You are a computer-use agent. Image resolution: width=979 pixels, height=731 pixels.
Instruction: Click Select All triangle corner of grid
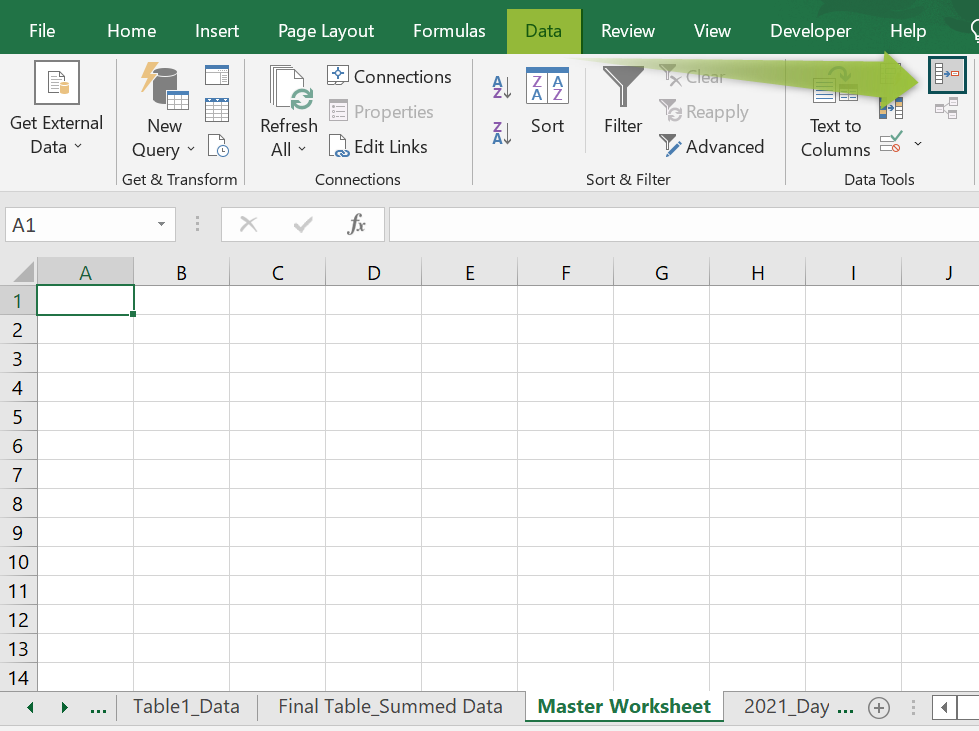click(22, 273)
